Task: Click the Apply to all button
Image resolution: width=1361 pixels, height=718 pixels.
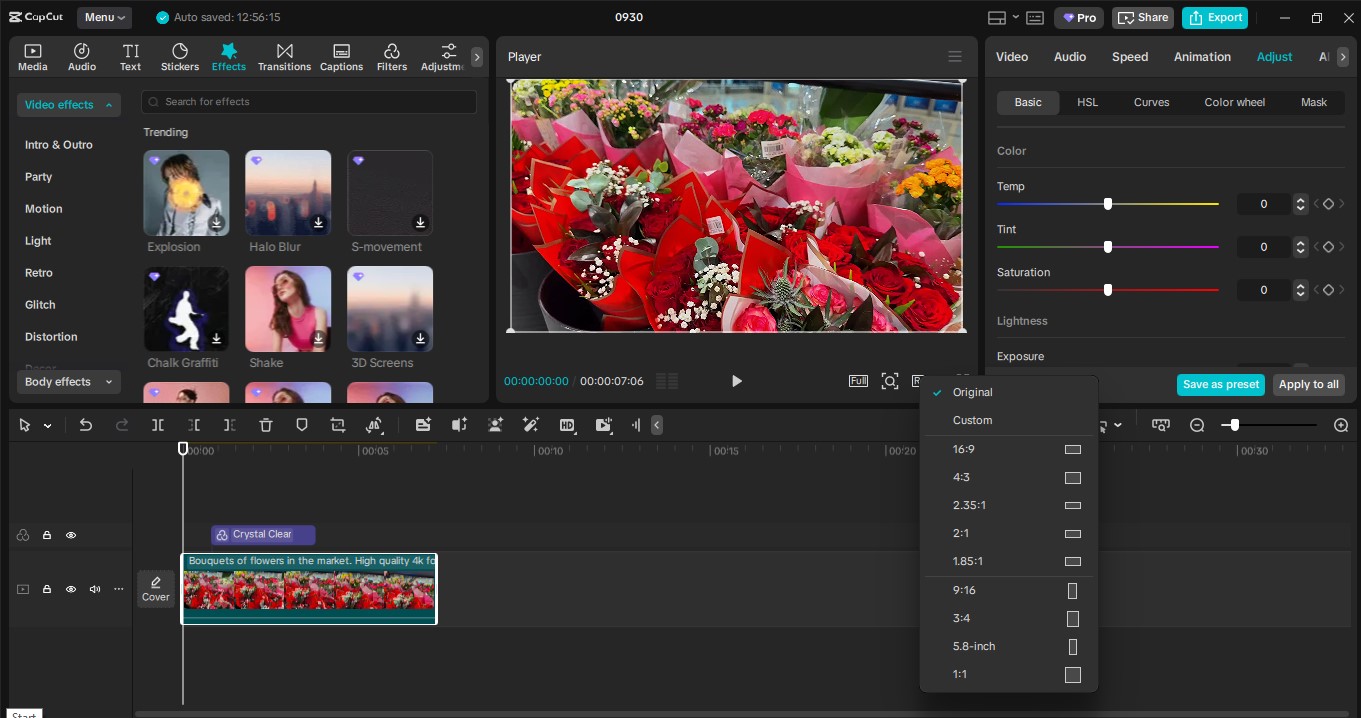Action: (1308, 384)
